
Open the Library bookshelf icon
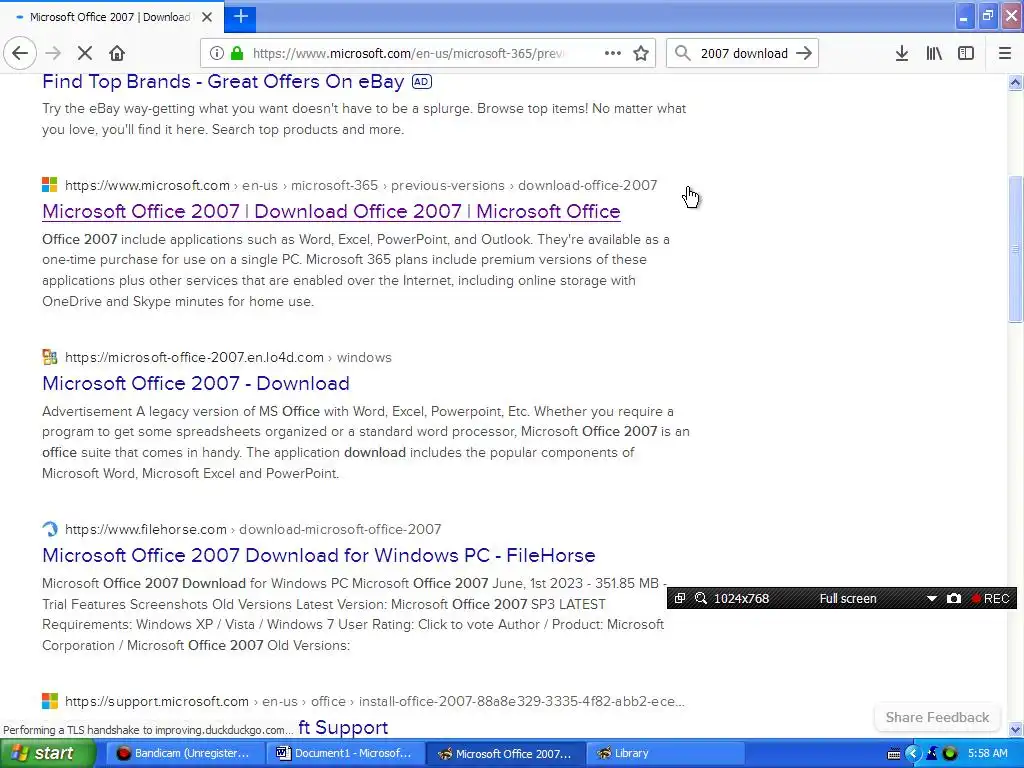[x=934, y=53]
